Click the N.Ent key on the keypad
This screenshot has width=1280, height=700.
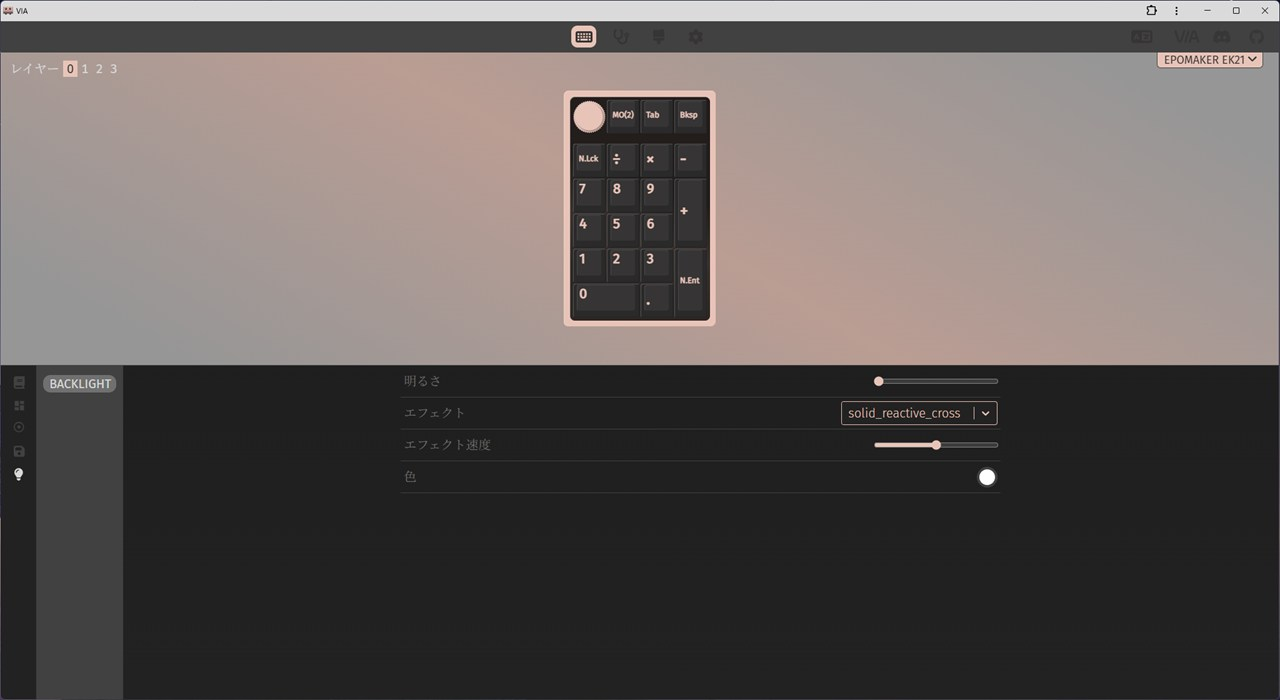tap(690, 282)
